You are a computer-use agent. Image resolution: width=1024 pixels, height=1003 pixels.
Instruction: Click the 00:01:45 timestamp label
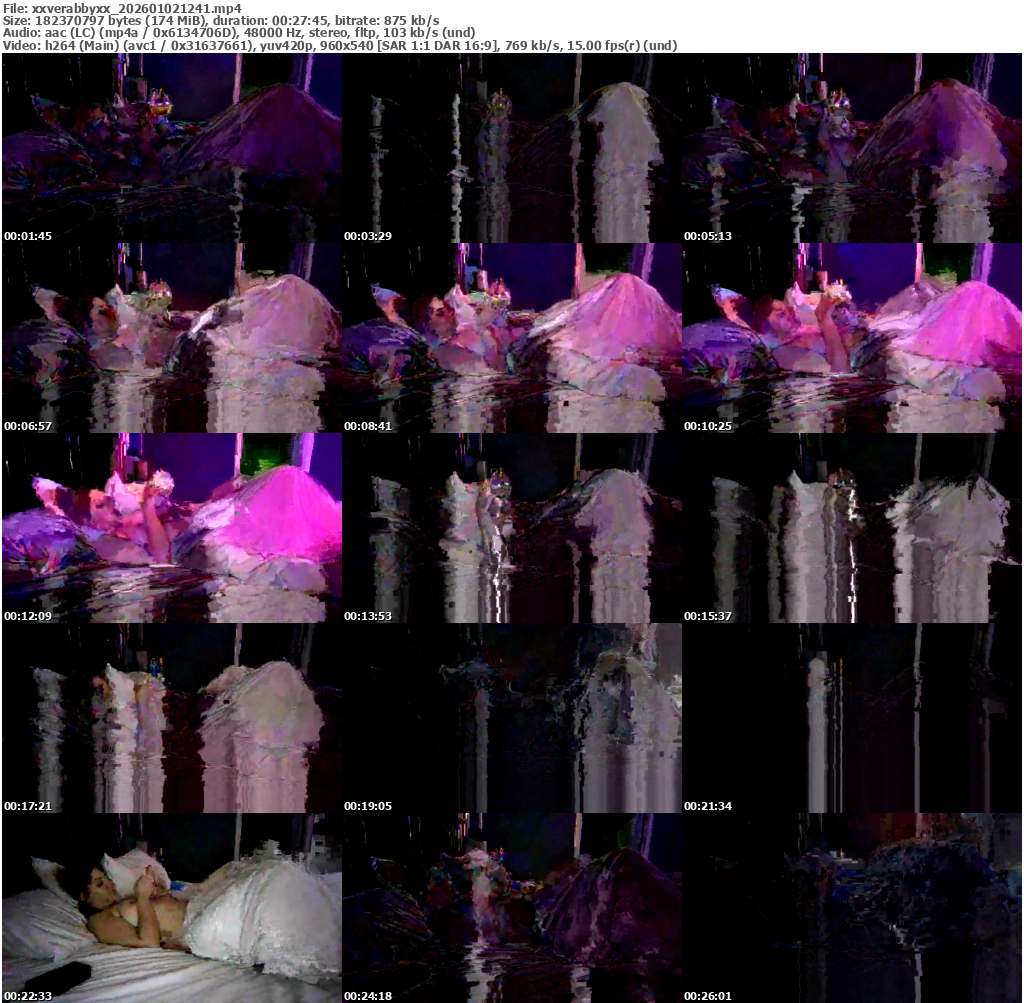coord(28,236)
